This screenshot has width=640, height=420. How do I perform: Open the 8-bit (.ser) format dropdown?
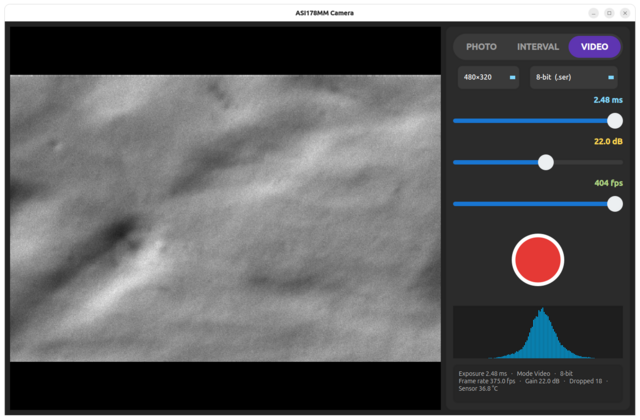pos(573,78)
